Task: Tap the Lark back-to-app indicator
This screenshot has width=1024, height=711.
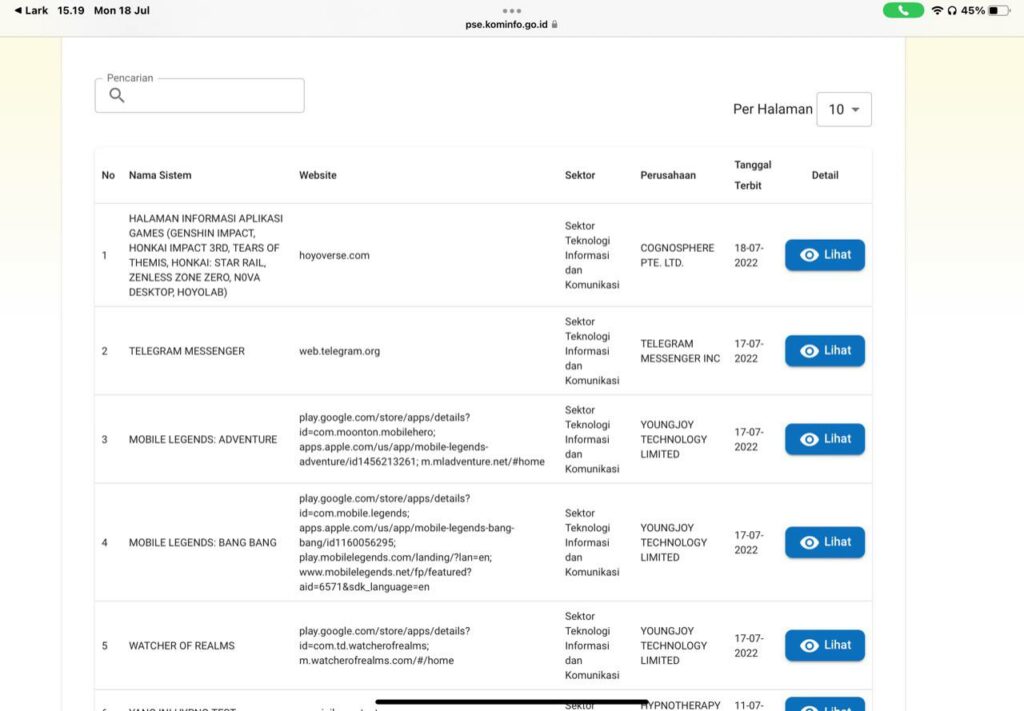Action: point(31,10)
